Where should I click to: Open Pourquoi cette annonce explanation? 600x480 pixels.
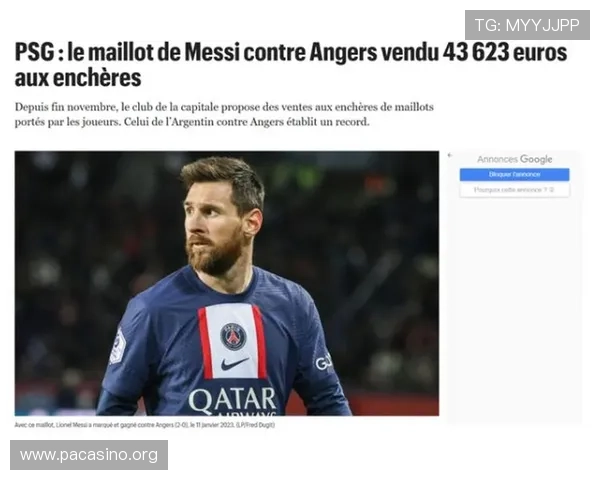514,190
